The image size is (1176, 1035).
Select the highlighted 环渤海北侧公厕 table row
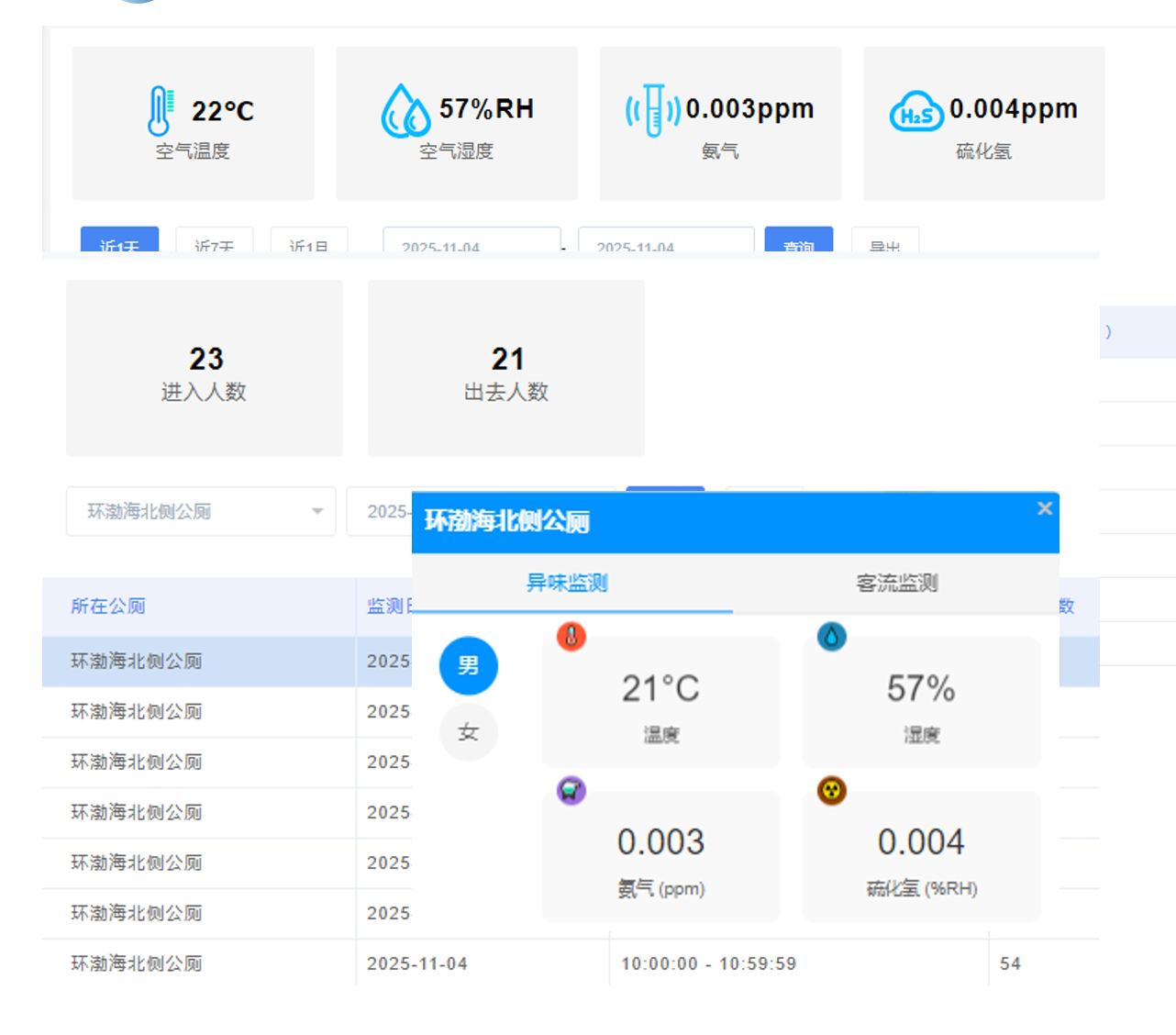(227, 662)
